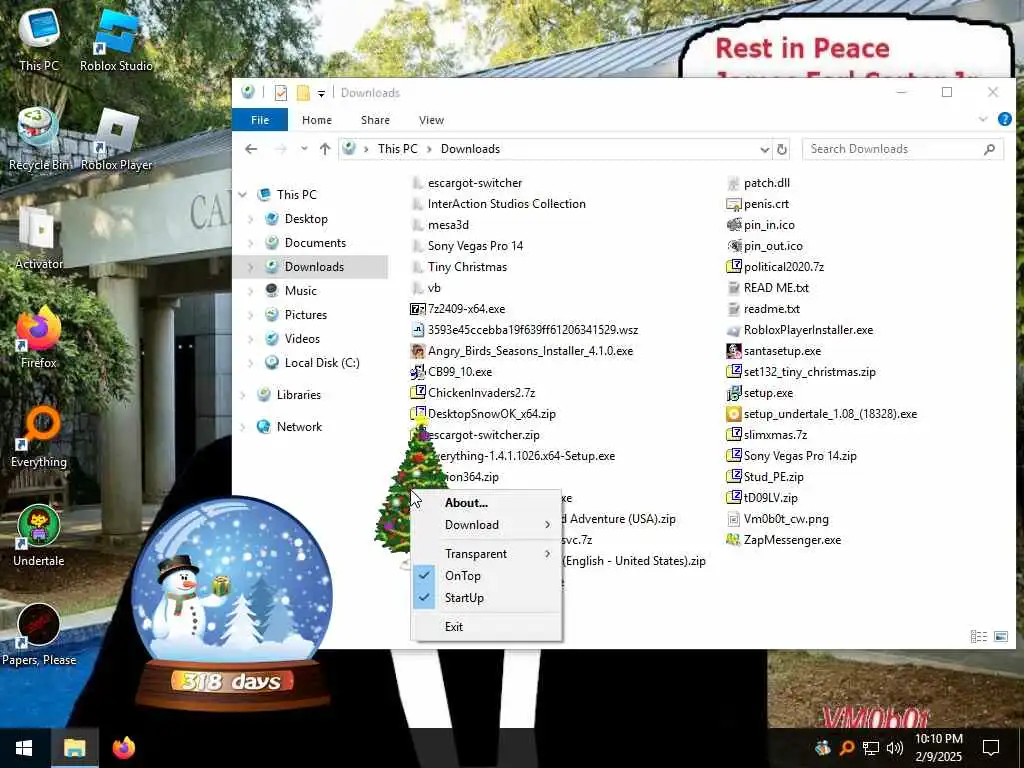Screen dimensions: 1024x768
Task: Open the Download submenu
Action: [x=486, y=525]
